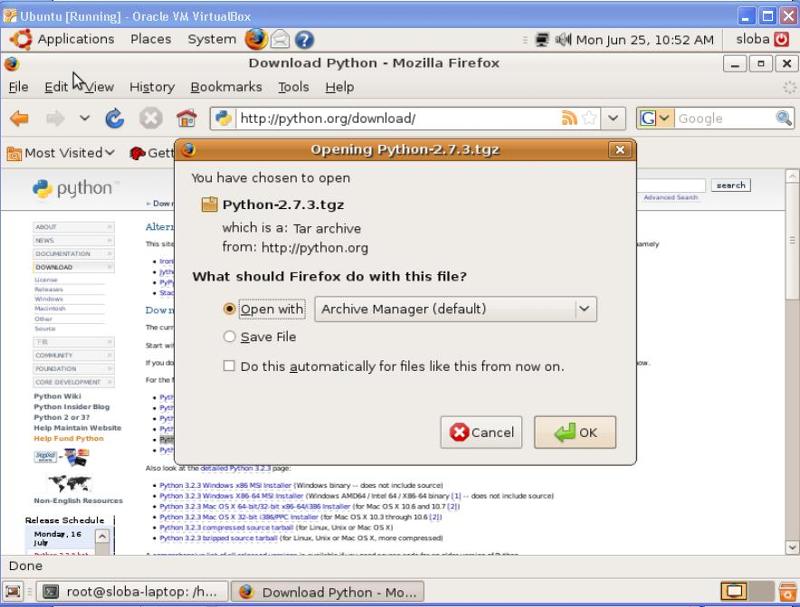Image resolution: width=800 pixels, height=607 pixels.
Task: Bookmark page with the star icon
Action: click(589, 118)
